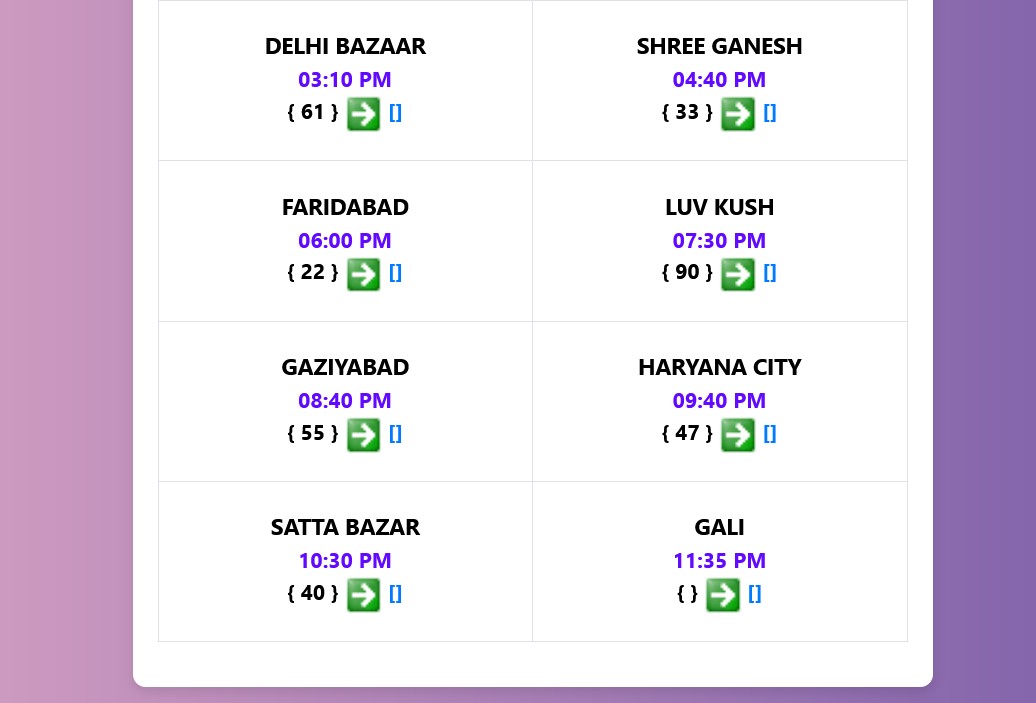This screenshot has height=703, width=1036.
Task: Open blue brackets link for Delhi Bazaar
Action: click(x=395, y=113)
